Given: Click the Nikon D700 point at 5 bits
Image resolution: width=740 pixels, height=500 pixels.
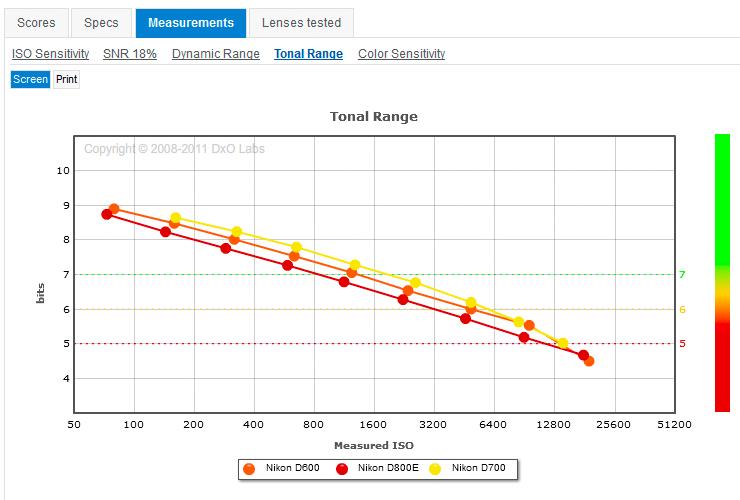Looking at the screenshot, I should point(563,343).
